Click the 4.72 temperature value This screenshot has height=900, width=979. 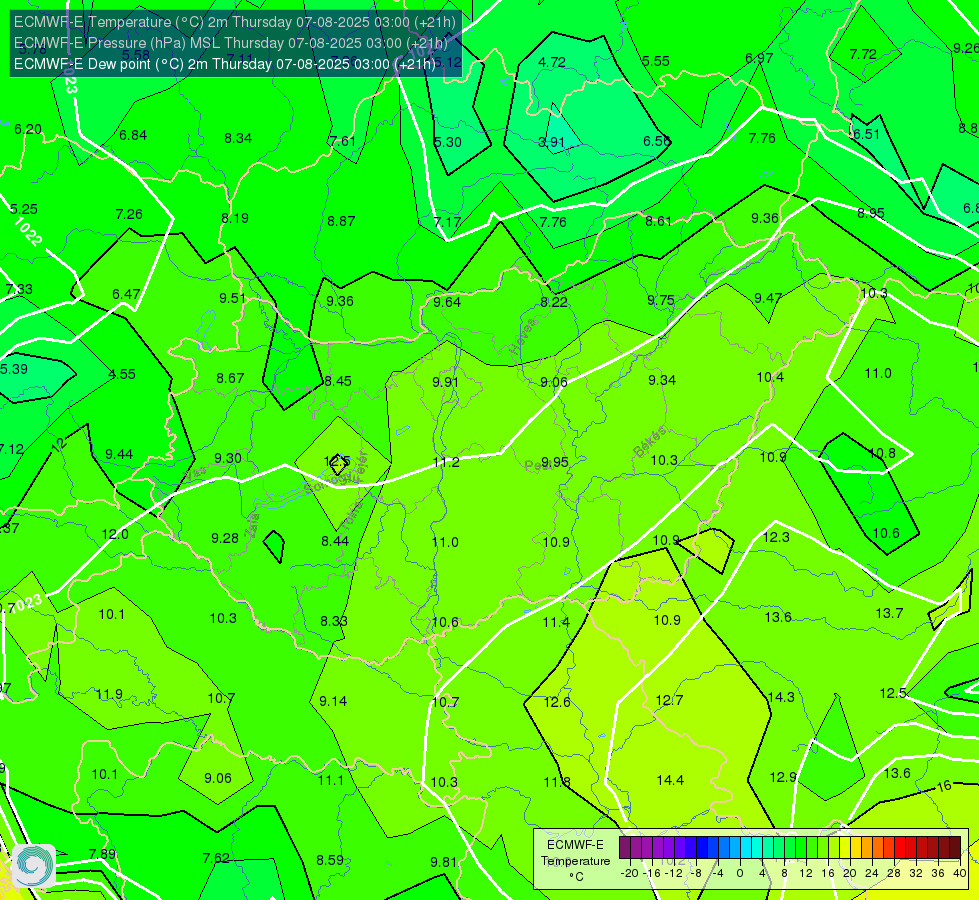click(x=552, y=62)
